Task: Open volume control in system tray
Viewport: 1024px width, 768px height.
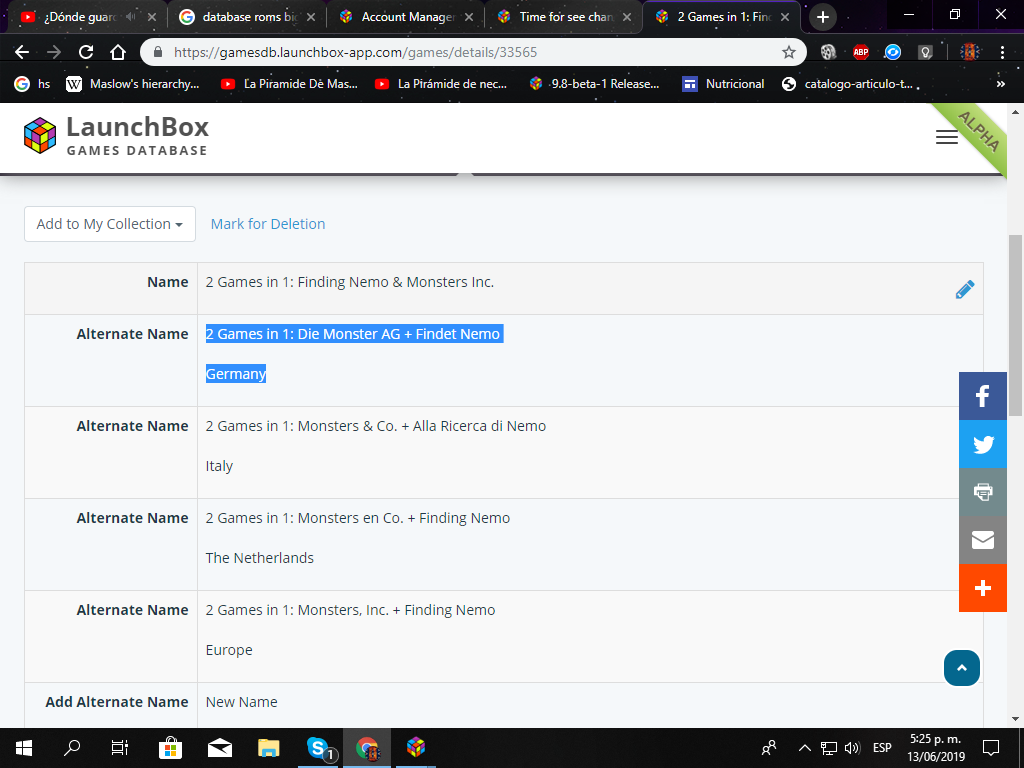Action: click(852, 748)
